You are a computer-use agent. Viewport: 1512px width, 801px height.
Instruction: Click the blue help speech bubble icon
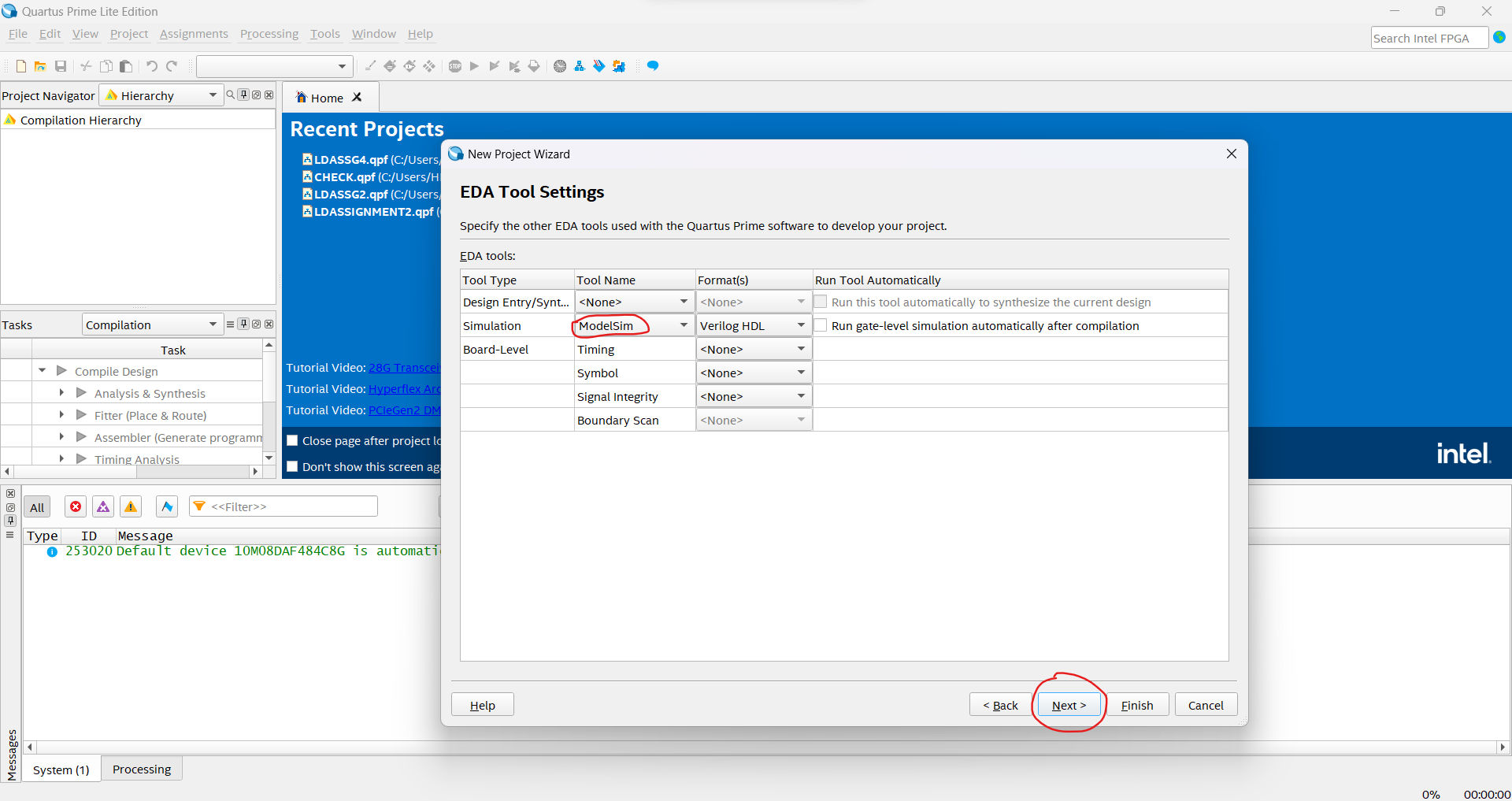[x=653, y=66]
